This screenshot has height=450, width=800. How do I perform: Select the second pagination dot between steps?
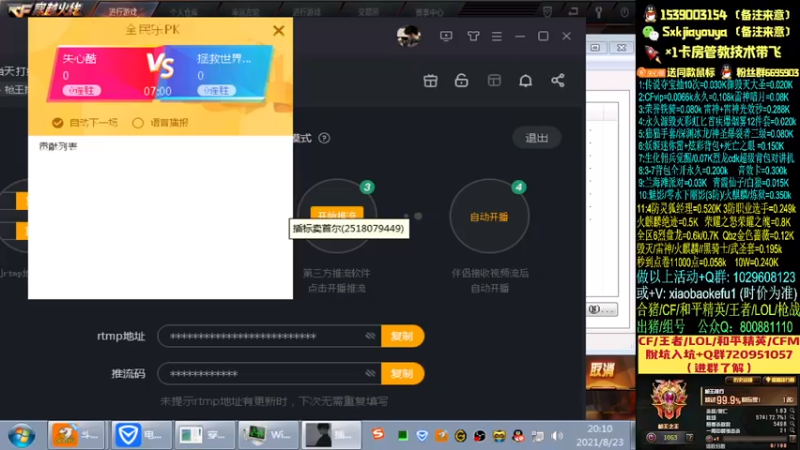pyautogui.click(x=418, y=216)
